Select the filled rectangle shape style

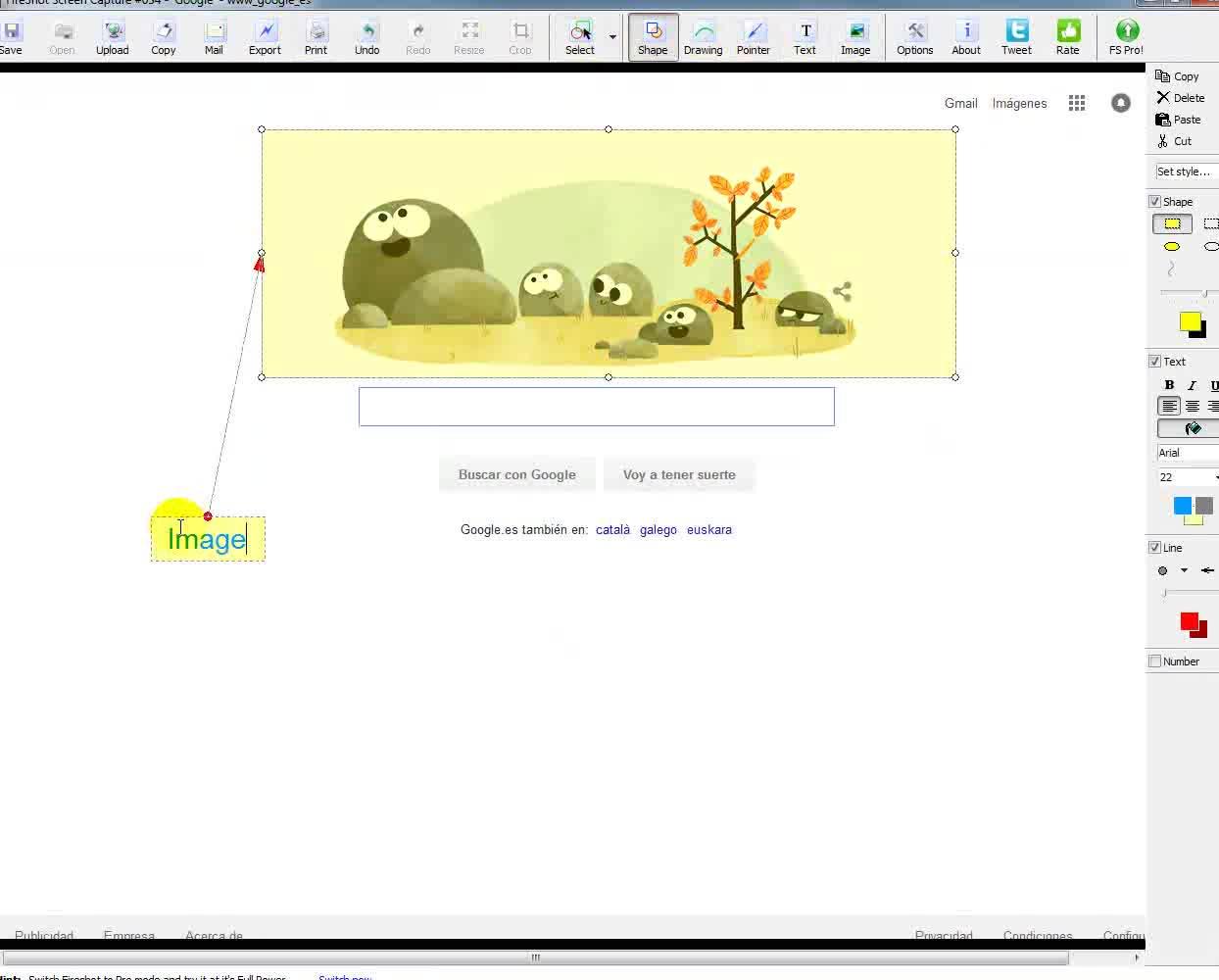[x=1172, y=224]
